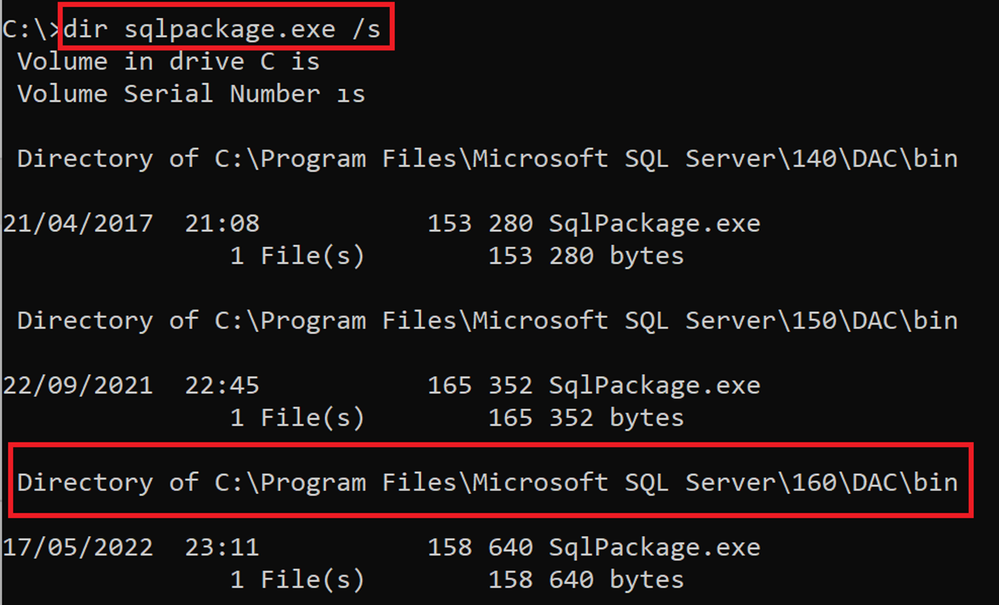The width and height of the screenshot is (999, 605).
Task: Click the date 17/05/2022
Action: 78,548
